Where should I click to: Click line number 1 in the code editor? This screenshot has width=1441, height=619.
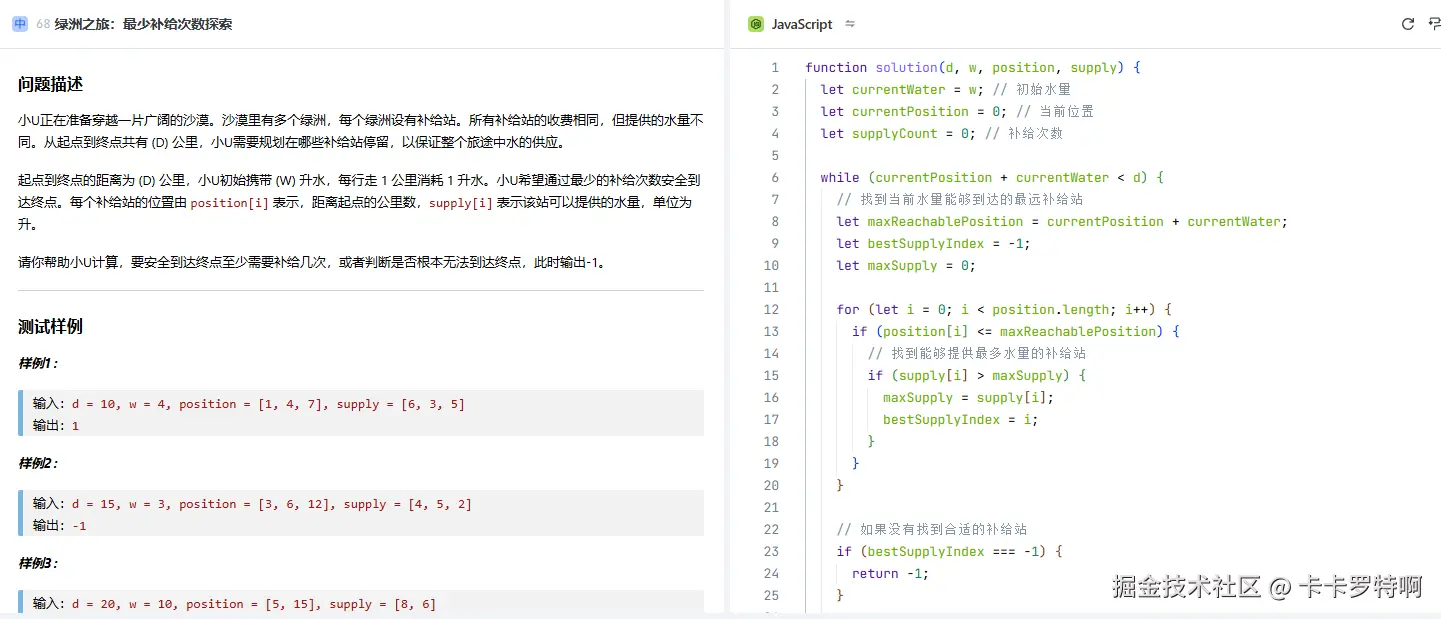tap(775, 67)
